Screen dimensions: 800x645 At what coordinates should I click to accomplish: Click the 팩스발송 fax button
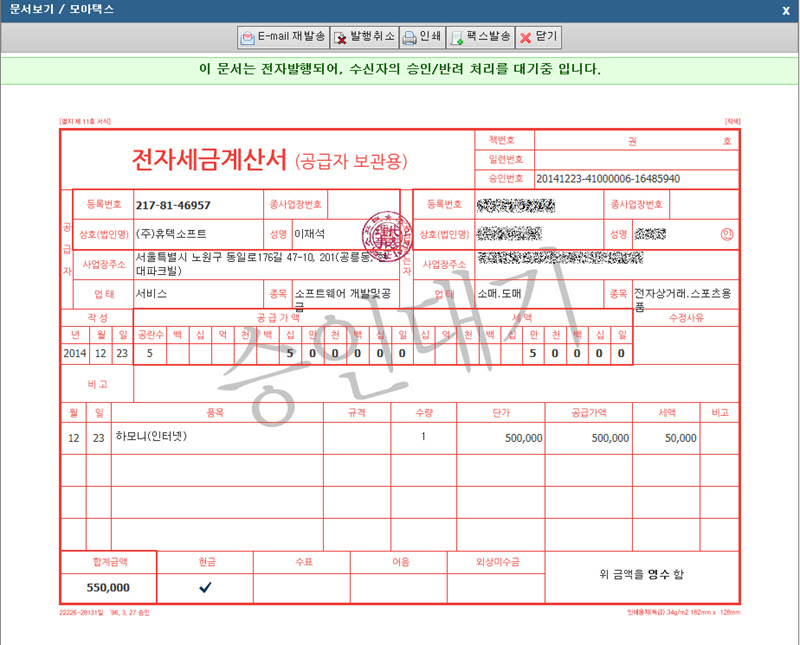pos(481,37)
